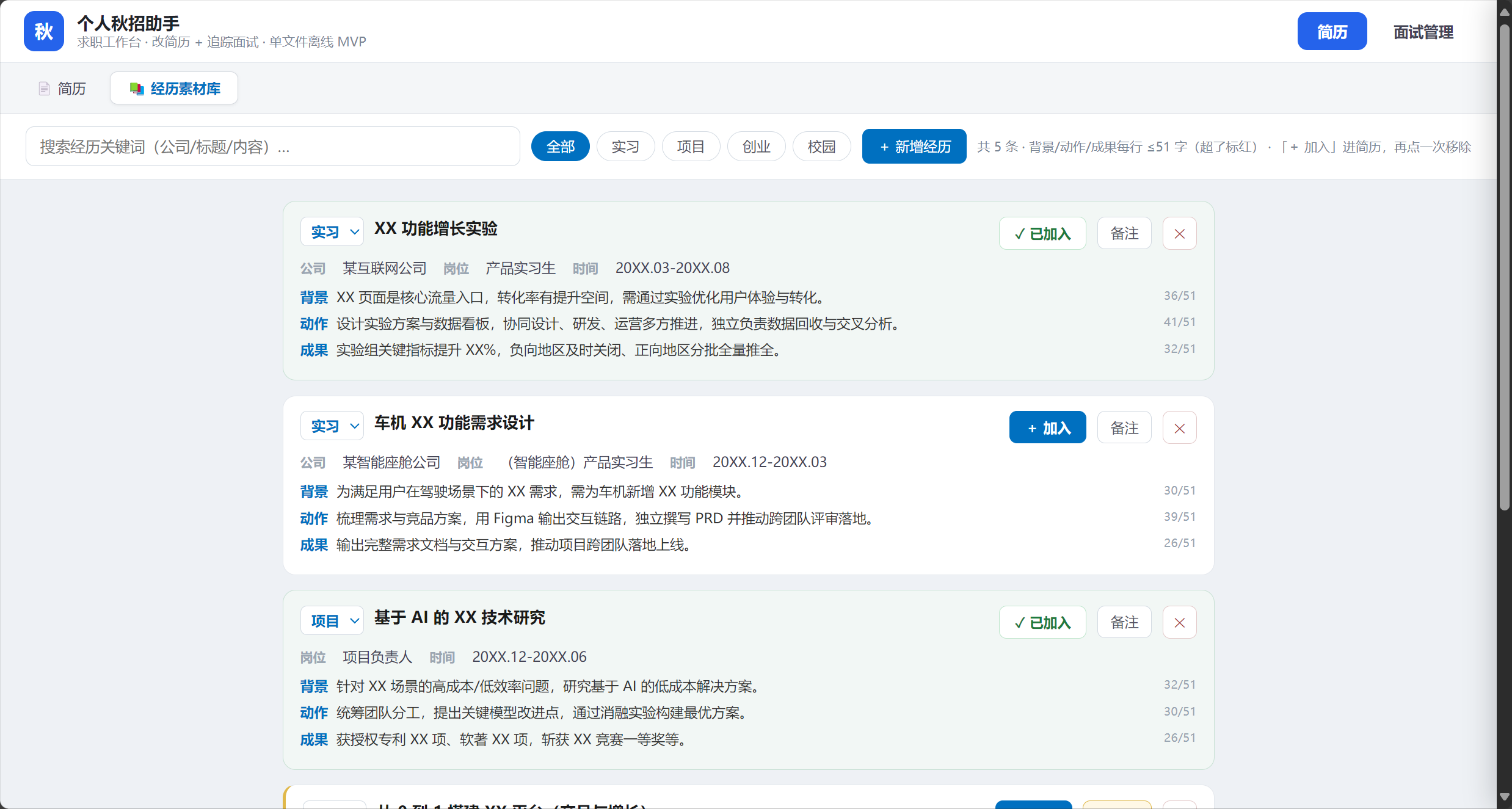Screen dimensions: 1512x809
Task: Click the scrollbar down arrow
Action: click(1504, 797)
